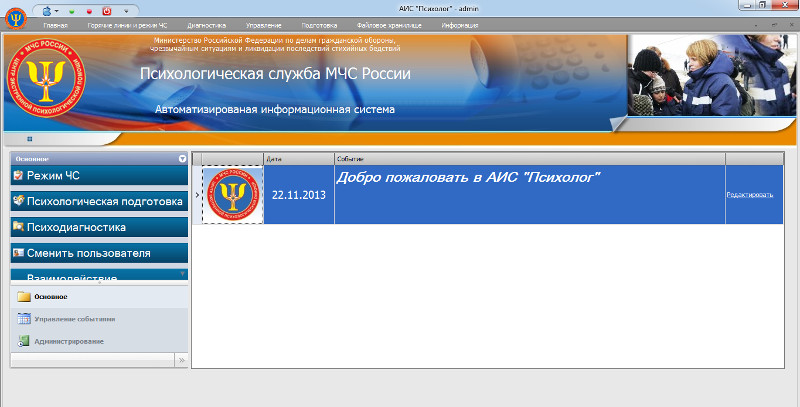This screenshot has width=800, height=407.
Task: Click the green dot in quick access toolbar
Action: click(73, 9)
